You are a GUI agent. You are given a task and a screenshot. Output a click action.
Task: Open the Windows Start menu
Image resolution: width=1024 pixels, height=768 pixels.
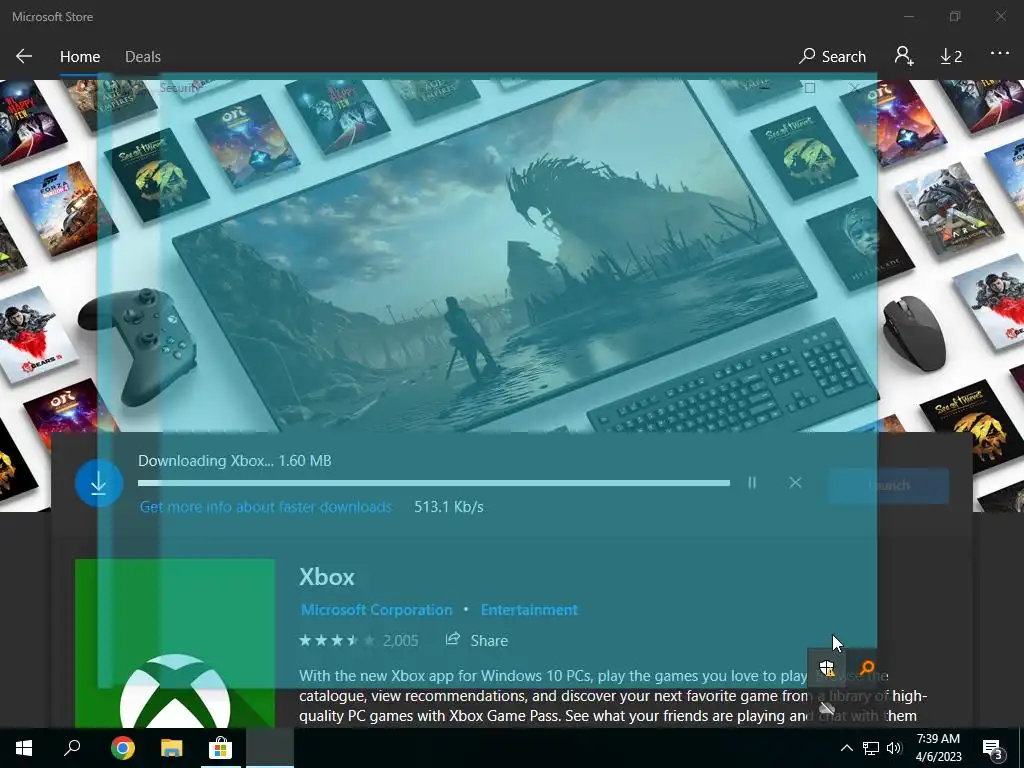coord(24,748)
